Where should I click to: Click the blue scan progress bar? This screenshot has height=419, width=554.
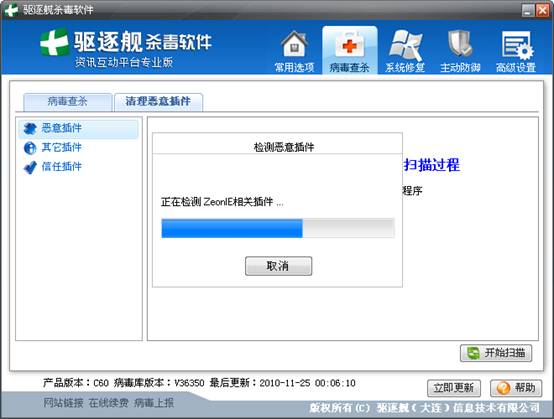click(278, 228)
